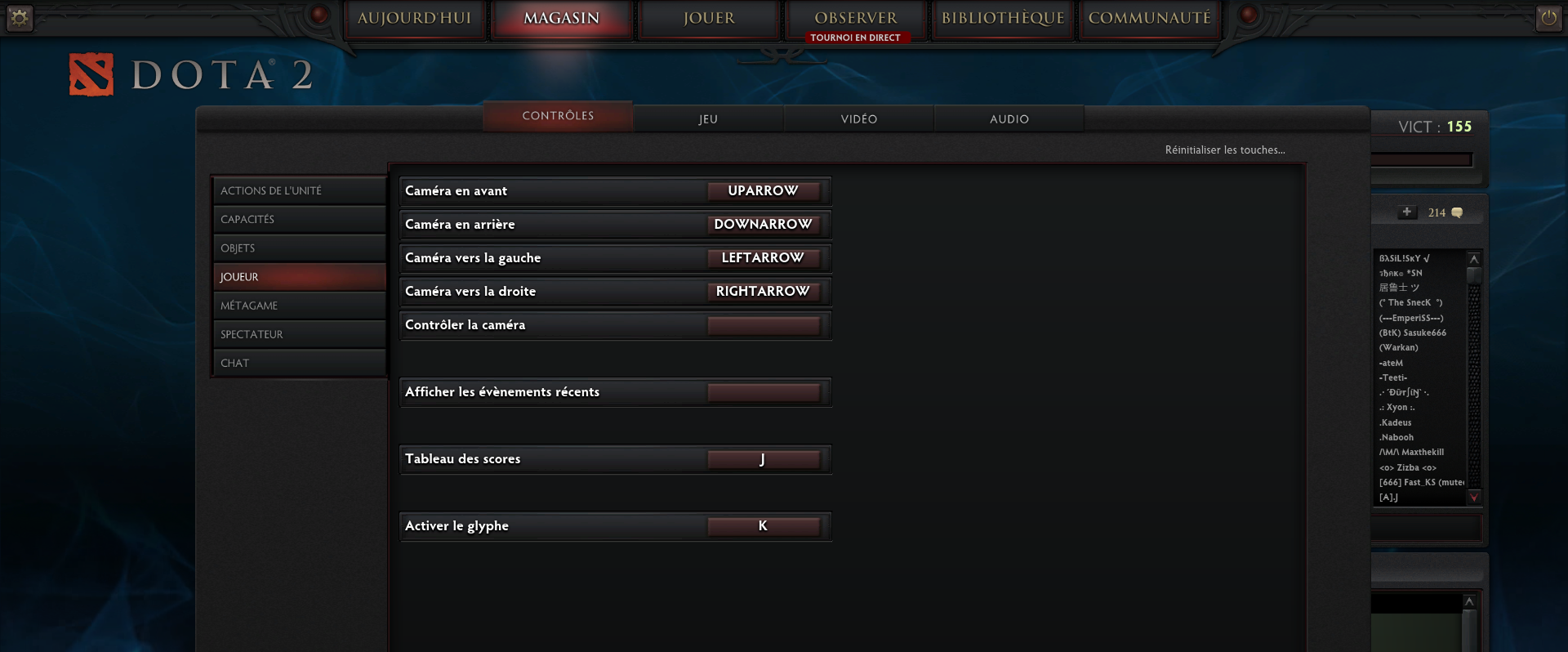Click the chat bubble icon after 214
The image size is (1568, 652).
[x=1457, y=212]
